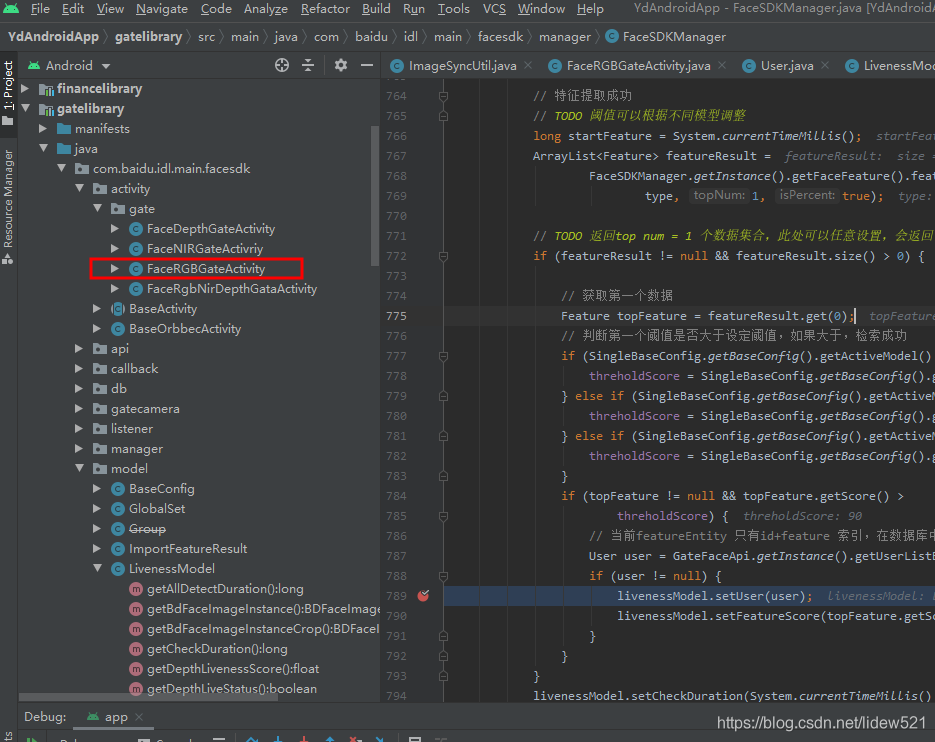The image size is (935, 742).
Task: Click manager in breadcrumb bar
Action: point(565,37)
